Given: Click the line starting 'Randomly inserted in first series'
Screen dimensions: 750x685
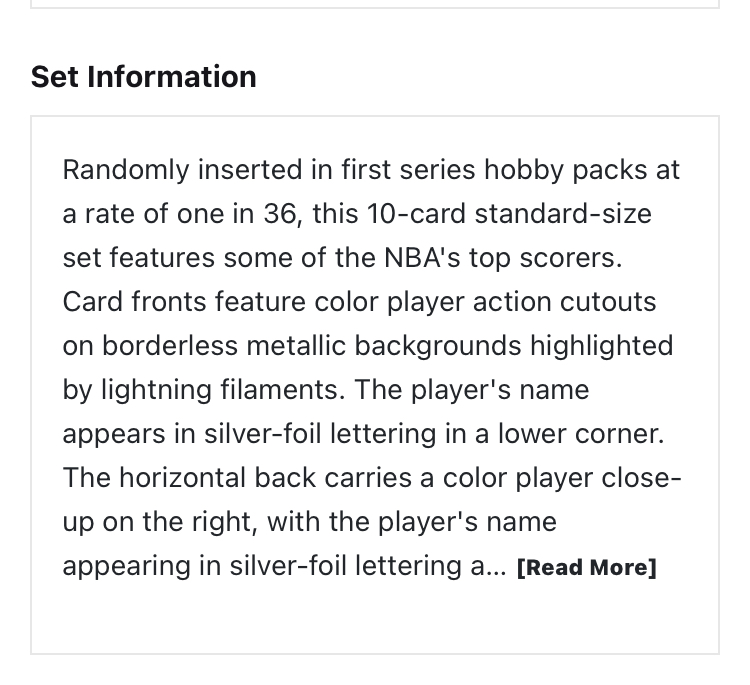Looking at the screenshot, I should (x=371, y=170).
